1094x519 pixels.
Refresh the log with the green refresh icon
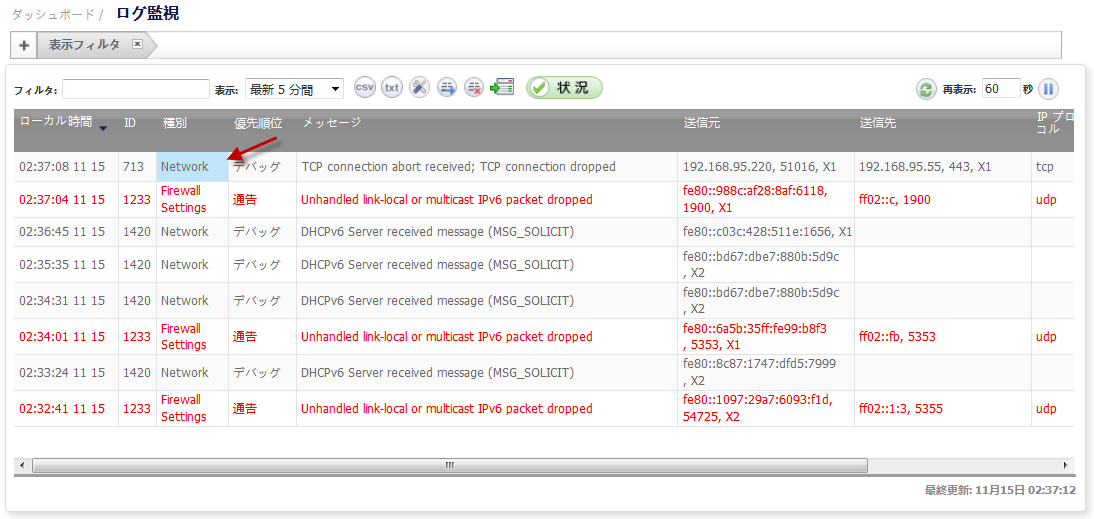926,89
